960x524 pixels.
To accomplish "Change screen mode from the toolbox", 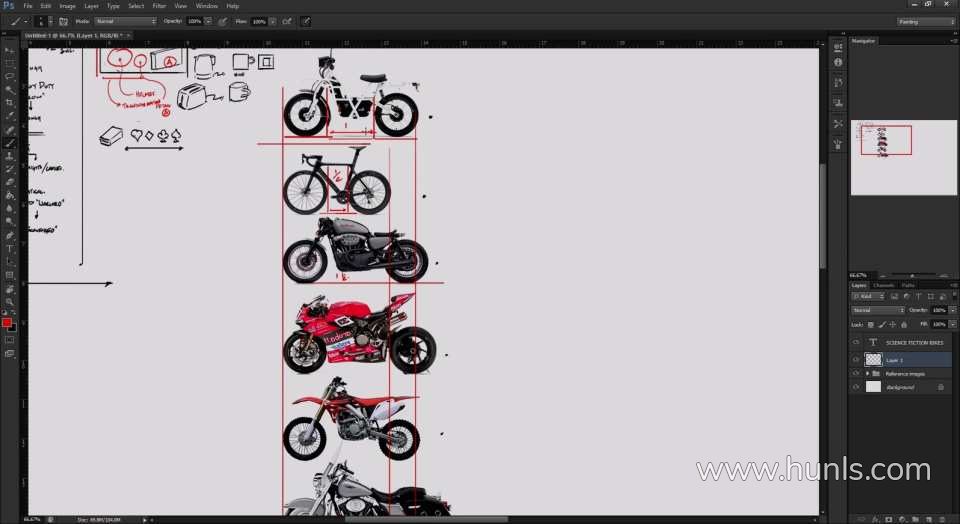I will coord(9,353).
